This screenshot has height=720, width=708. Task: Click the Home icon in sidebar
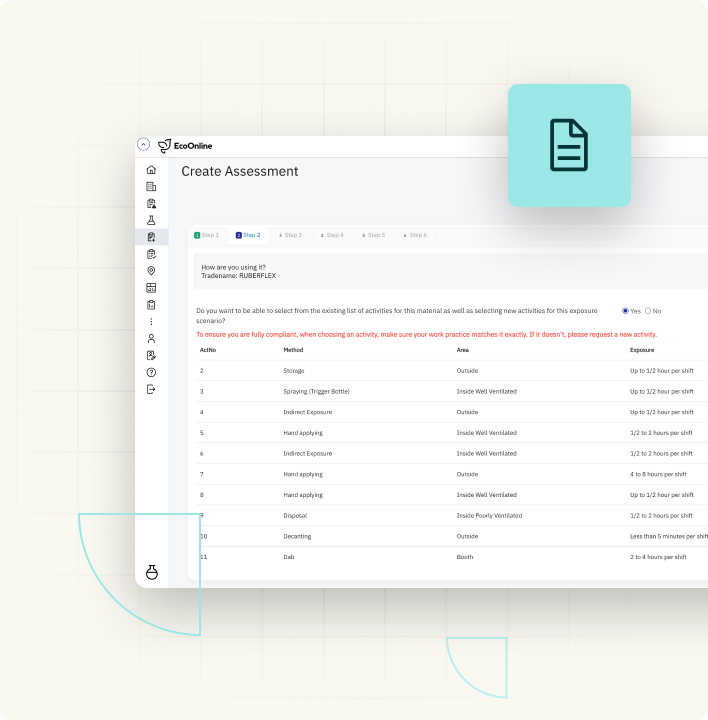[x=151, y=170]
